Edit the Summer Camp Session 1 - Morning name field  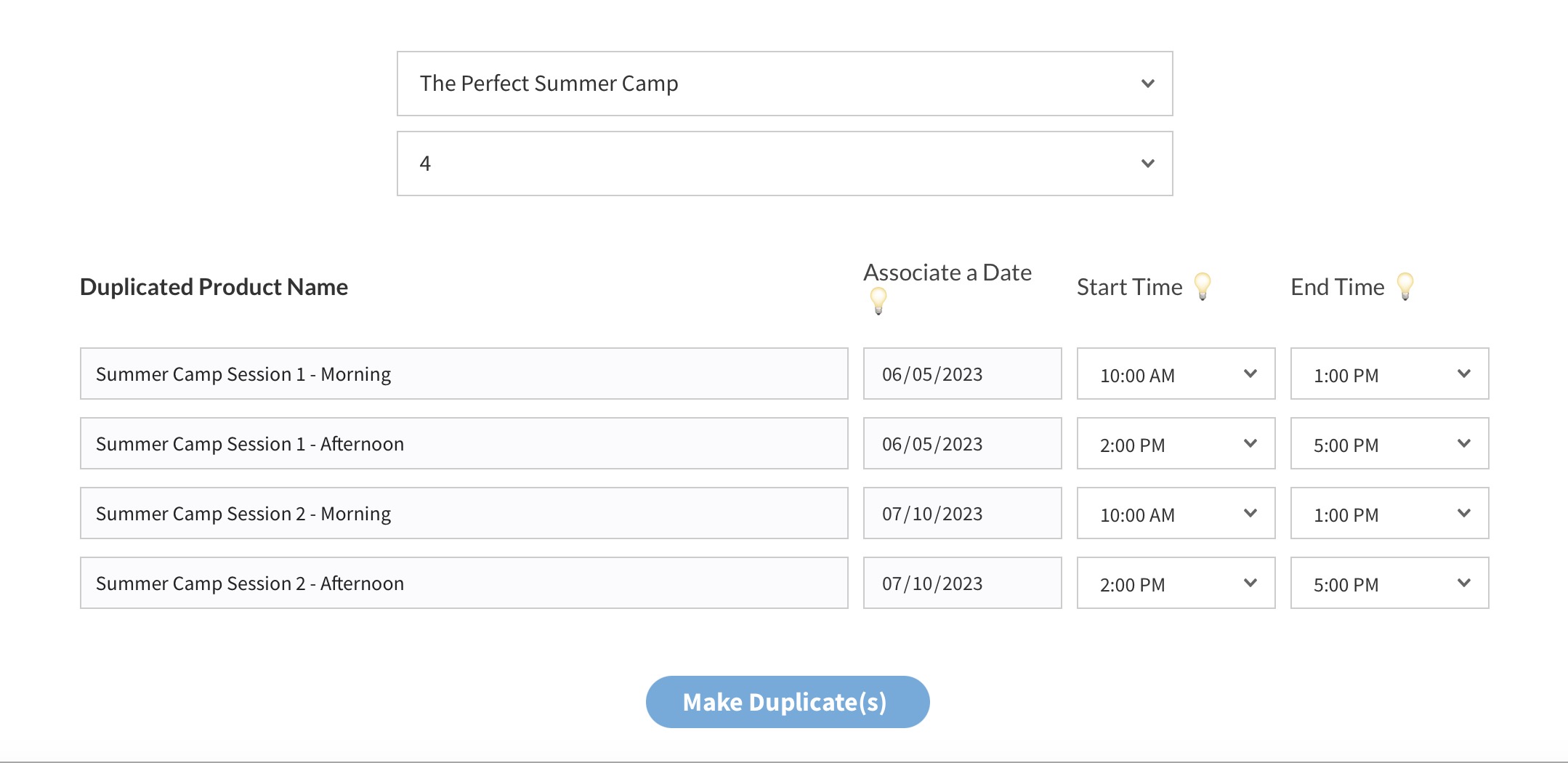coord(464,374)
